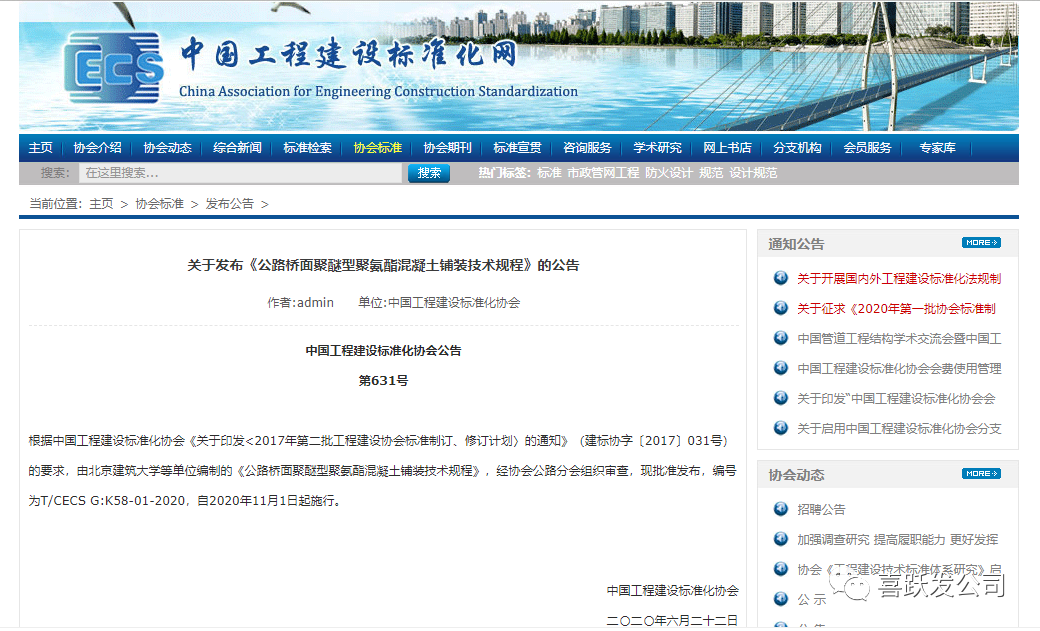This screenshot has height=631, width=1040.
Task: Open the 中国管道工程结构学术交流会 notice
Action: point(899,338)
